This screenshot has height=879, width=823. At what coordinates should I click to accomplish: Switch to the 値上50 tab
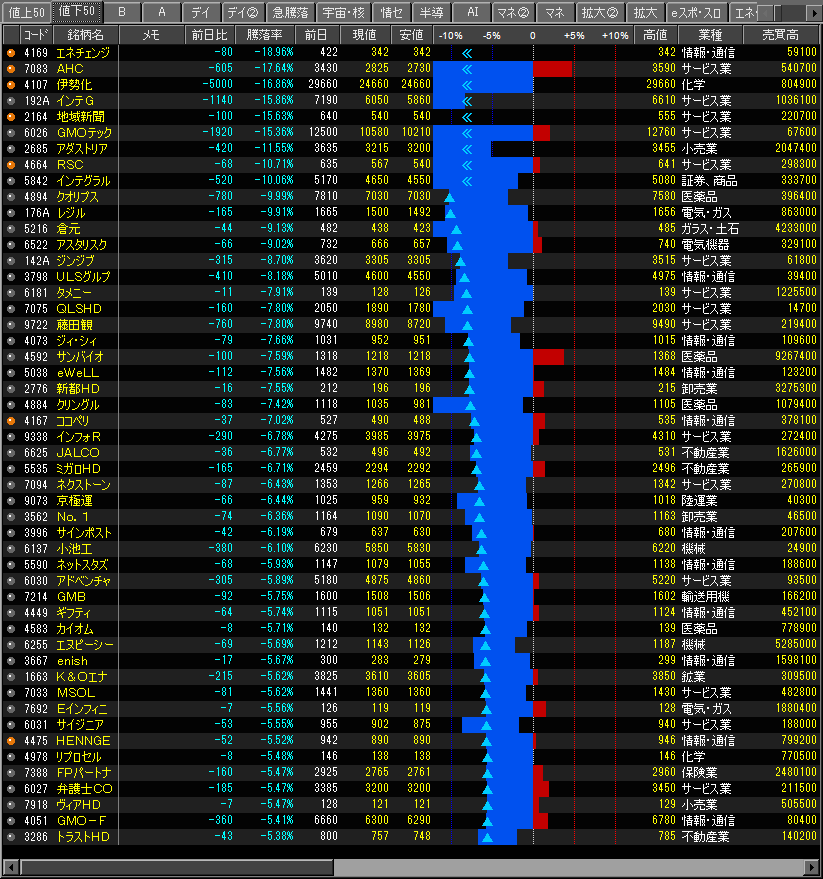point(25,12)
